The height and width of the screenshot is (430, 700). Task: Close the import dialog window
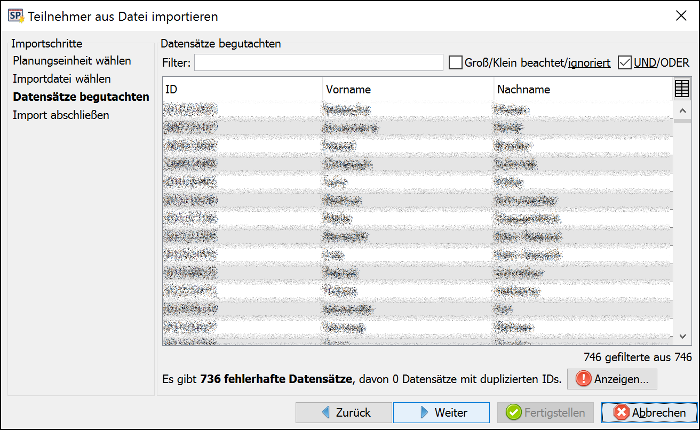point(681,16)
